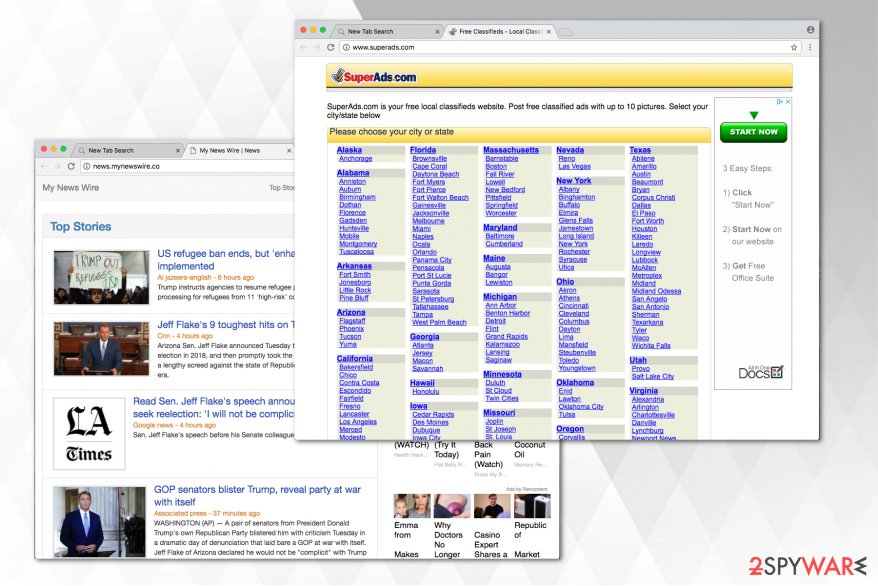The image size is (878, 586).
Task: Open the Miami city link
Action: (x=422, y=229)
